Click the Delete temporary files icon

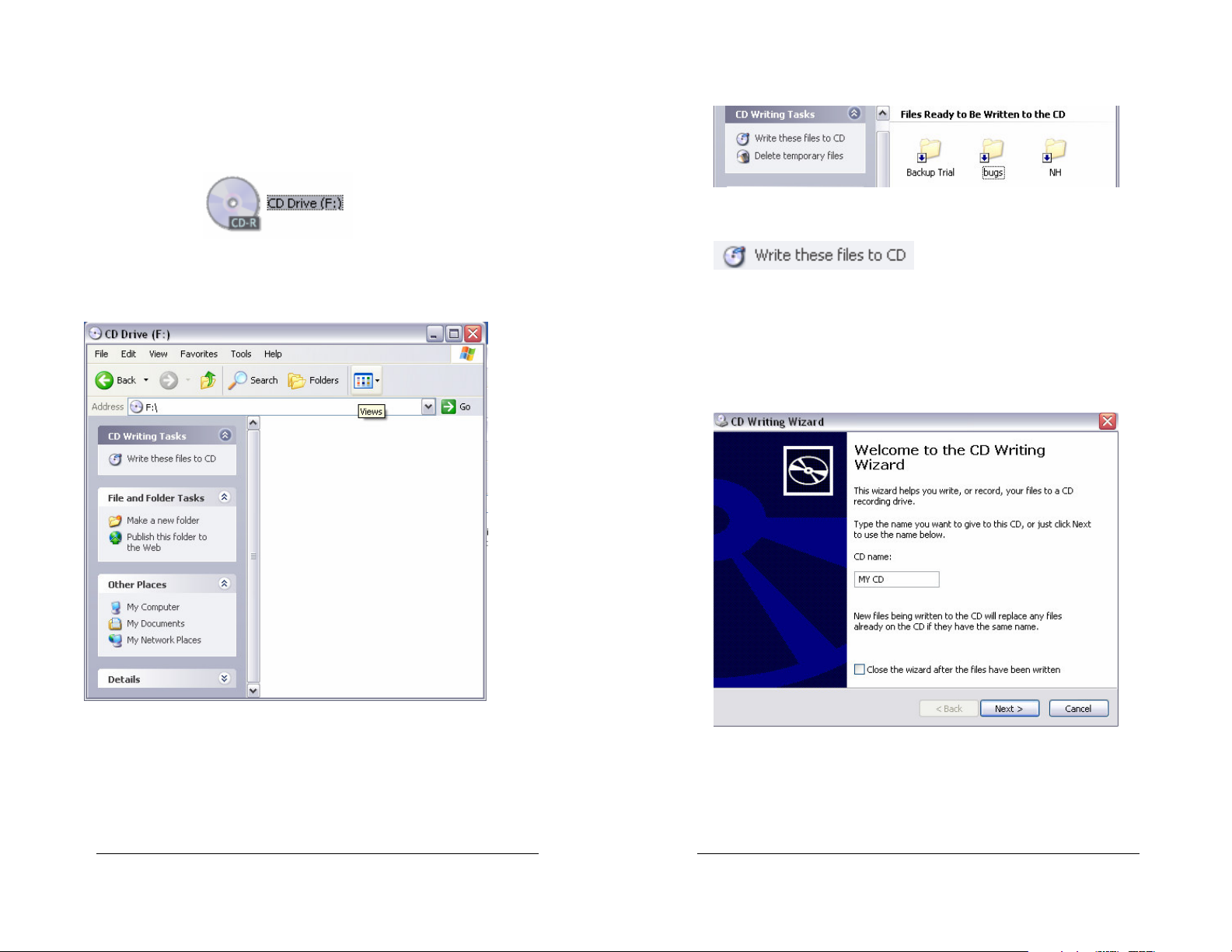tap(743, 156)
